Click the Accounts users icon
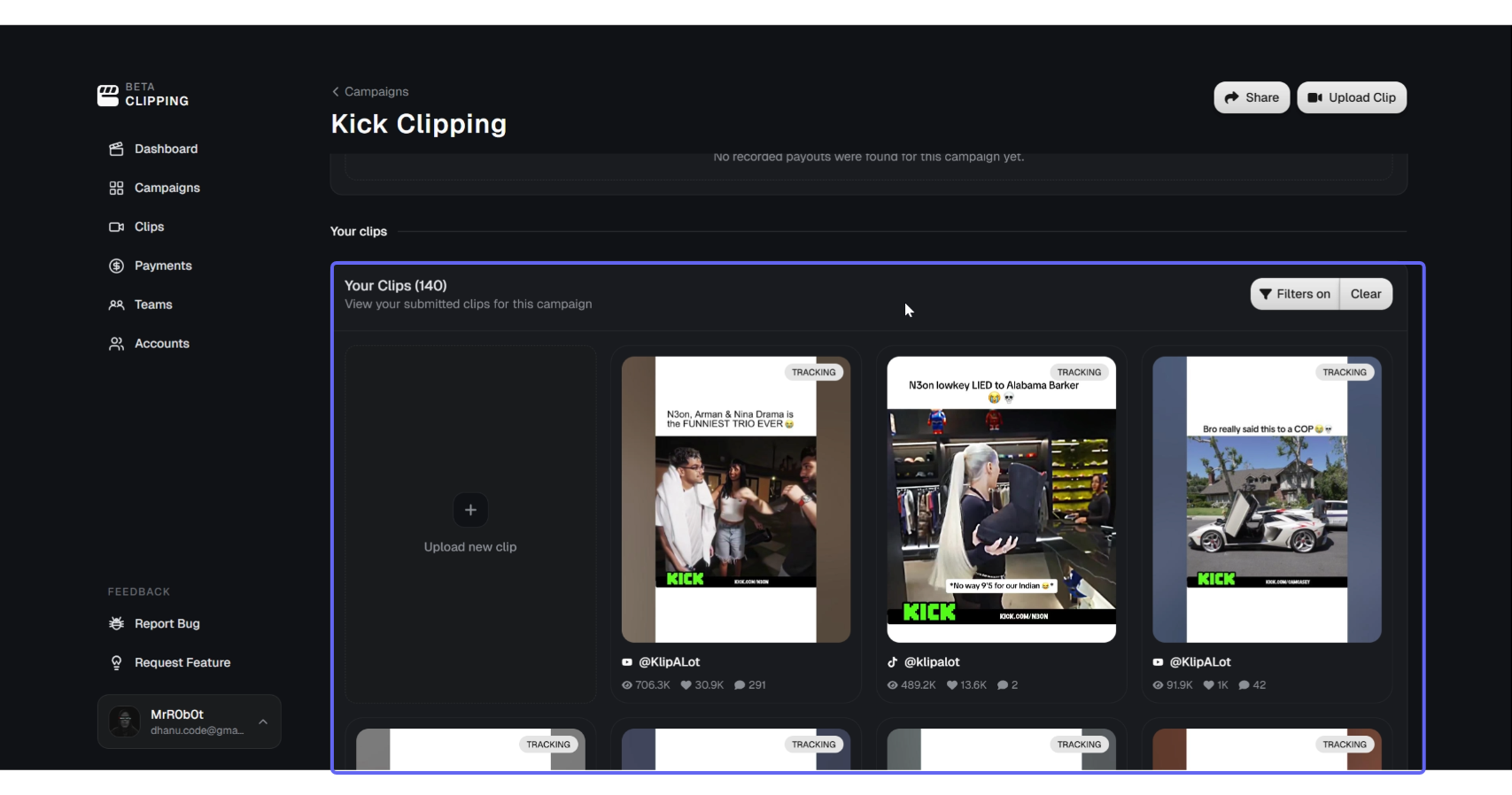The height and width of the screenshot is (795, 1512). (116, 343)
